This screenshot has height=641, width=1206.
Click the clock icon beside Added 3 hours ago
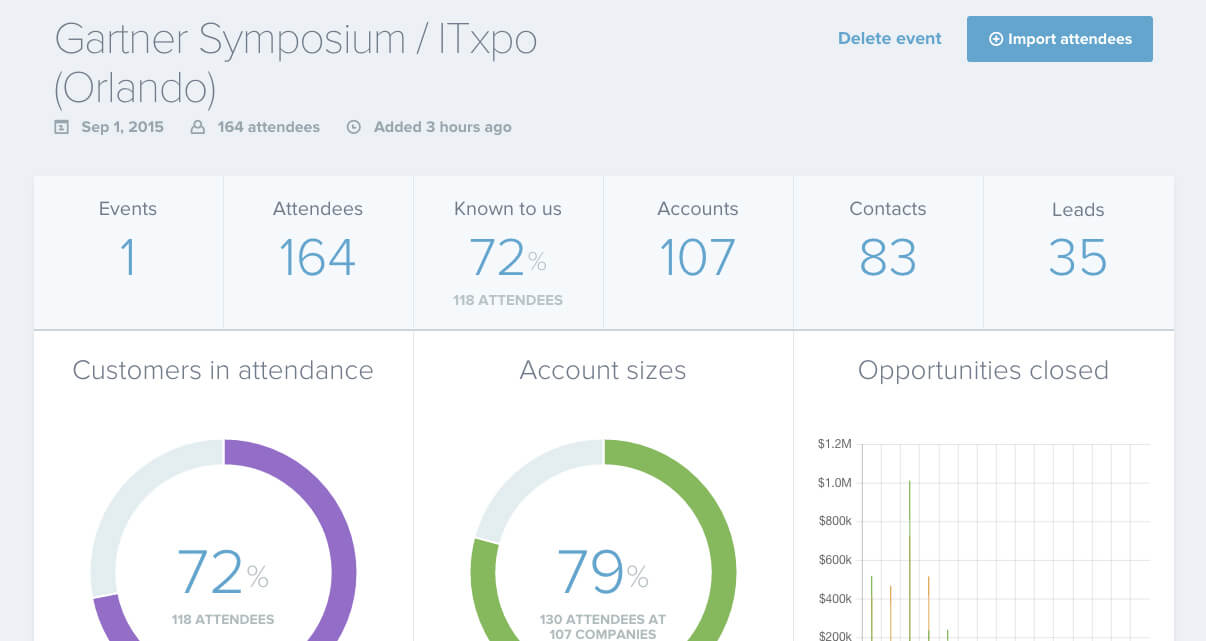click(353, 127)
